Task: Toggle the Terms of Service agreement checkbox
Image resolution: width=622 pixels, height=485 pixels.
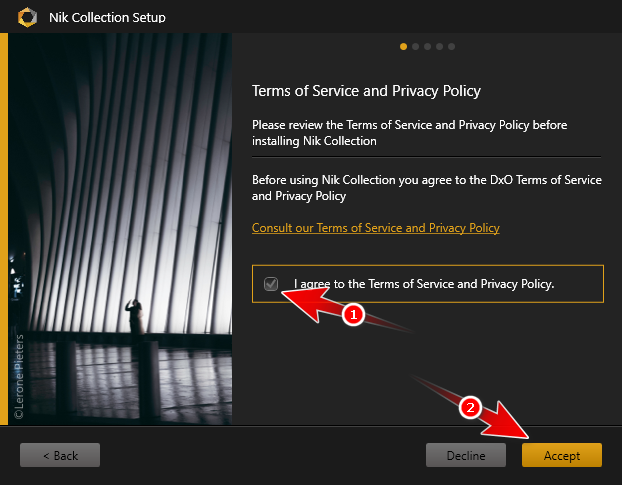Action: pyautogui.click(x=271, y=284)
